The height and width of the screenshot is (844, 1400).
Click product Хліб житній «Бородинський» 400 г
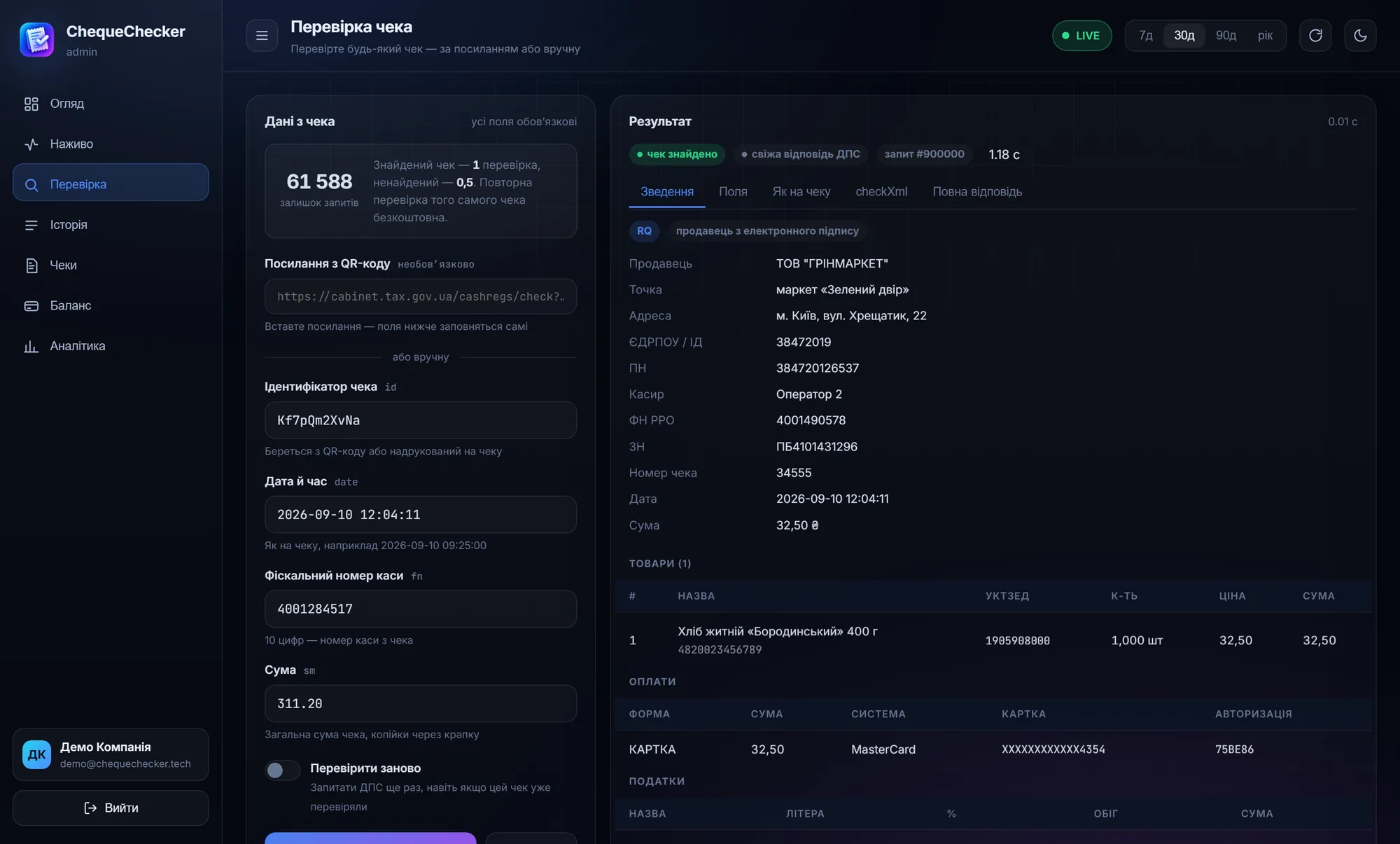click(777, 632)
